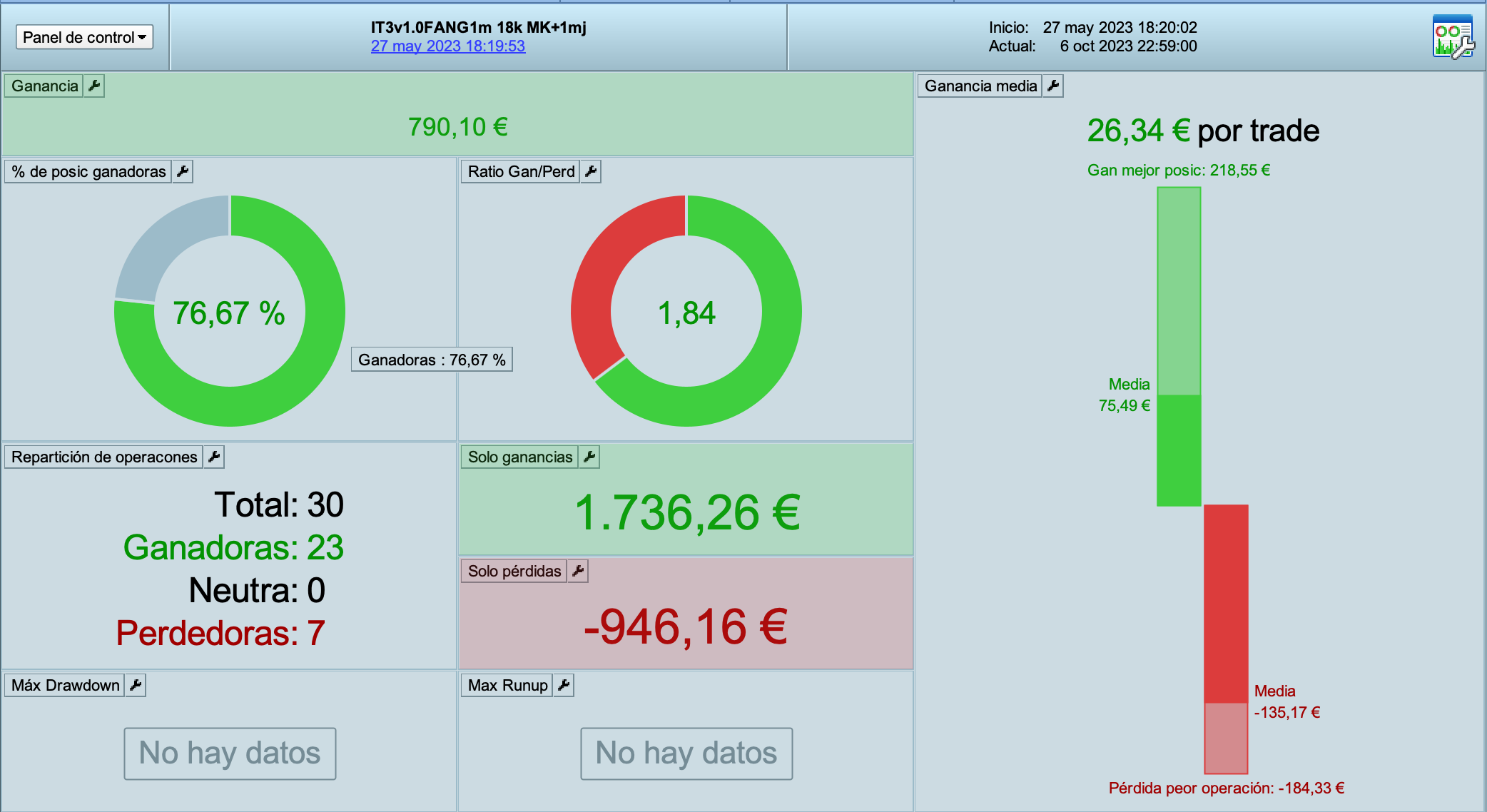Click the dark red average loss bar

tap(1226, 604)
